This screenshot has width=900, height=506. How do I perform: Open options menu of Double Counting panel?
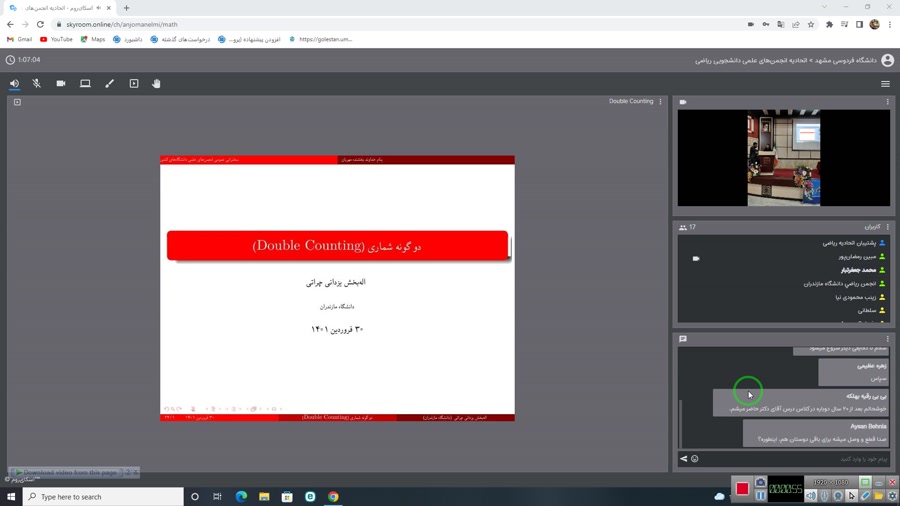pyautogui.click(x=661, y=102)
